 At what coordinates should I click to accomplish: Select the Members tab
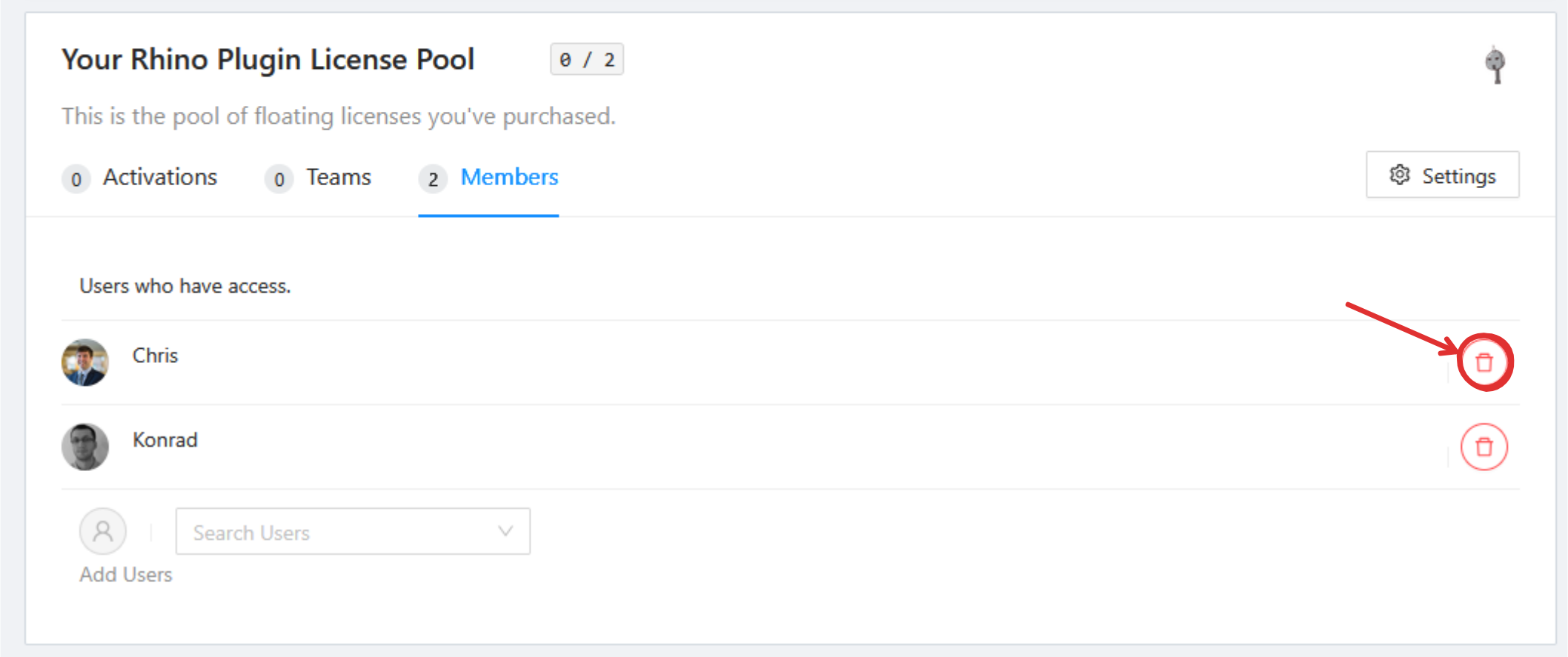coord(509,178)
